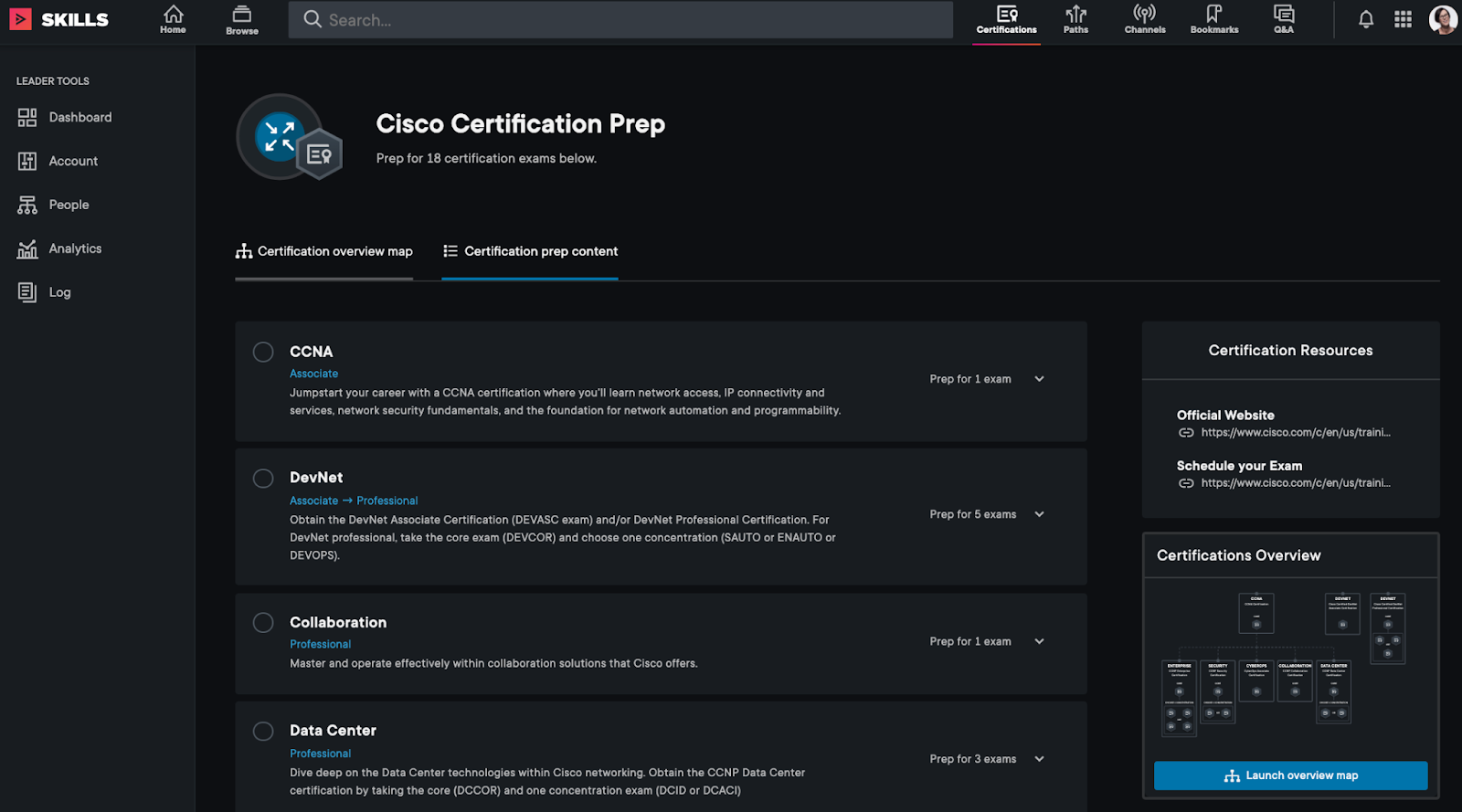Open the user profile avatar
This screenshot has height=812, width=1462.
1443,19
